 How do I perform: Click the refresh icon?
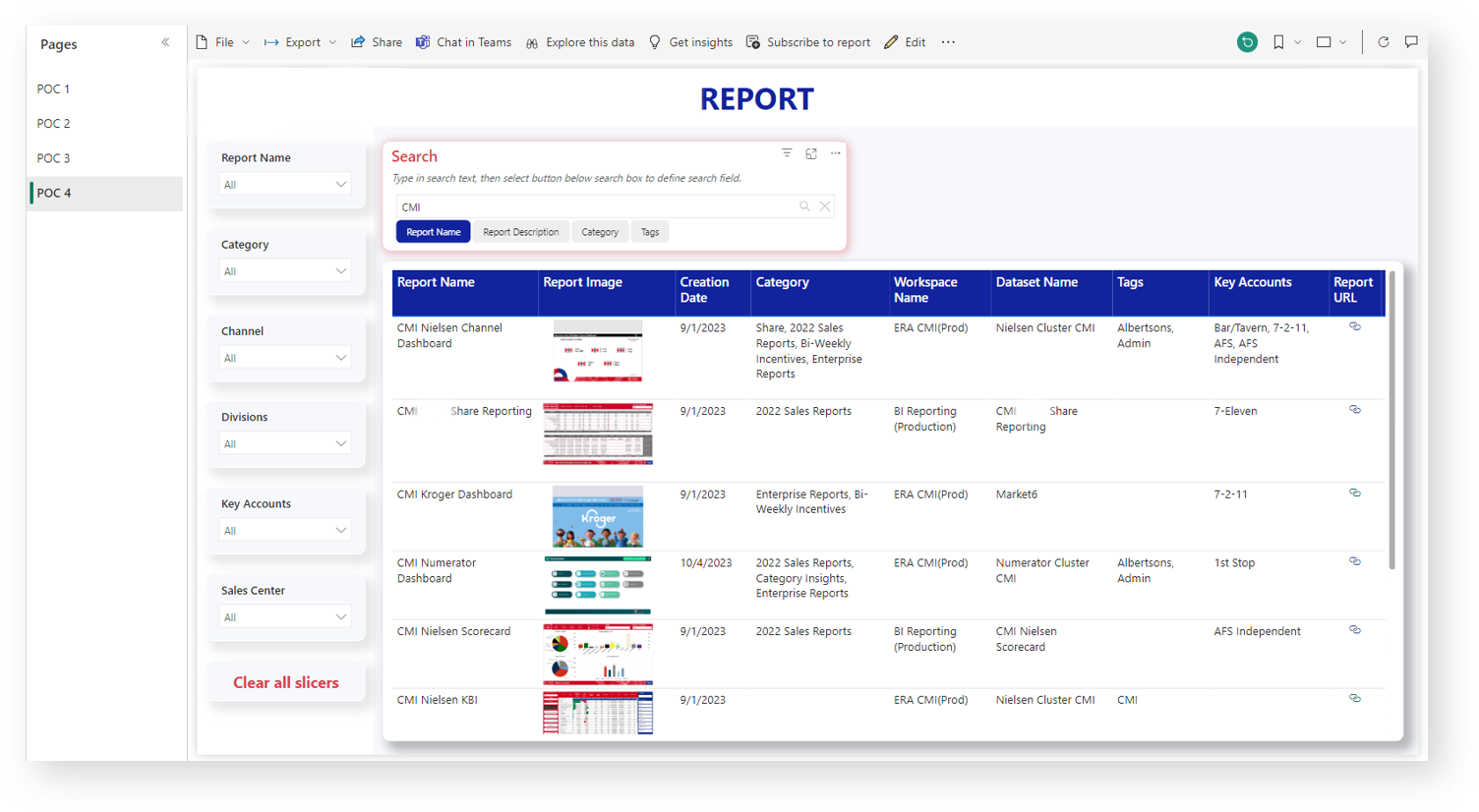click(x=1384, y=42)
